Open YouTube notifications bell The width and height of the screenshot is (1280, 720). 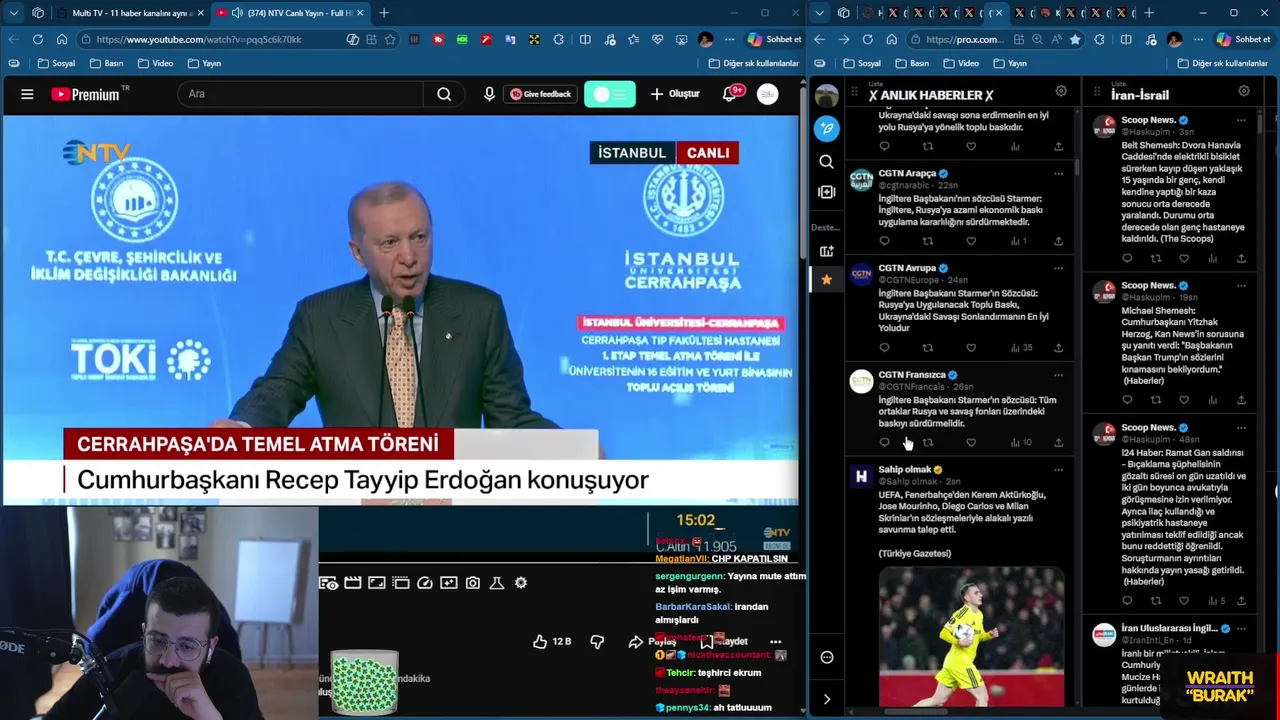click(730, 94)
